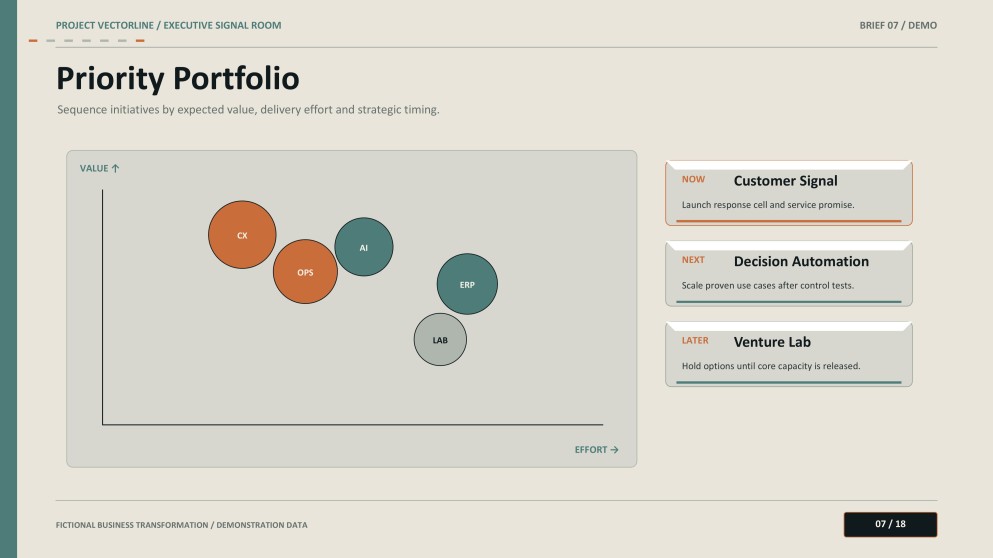The width and height of the screenshot is (993, 558).
Task: Click the EFFORT right-arrow axis label
Action: coord(597,450)
